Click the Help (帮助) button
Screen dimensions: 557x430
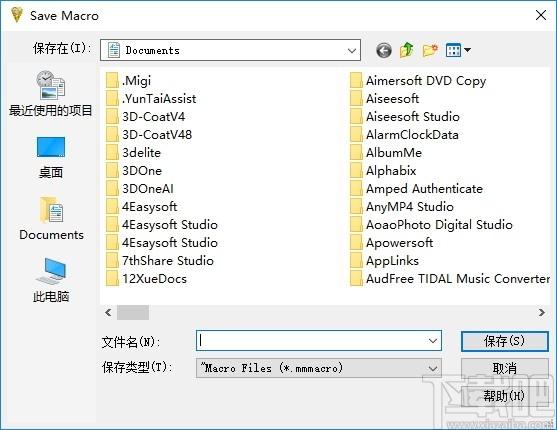504,396
